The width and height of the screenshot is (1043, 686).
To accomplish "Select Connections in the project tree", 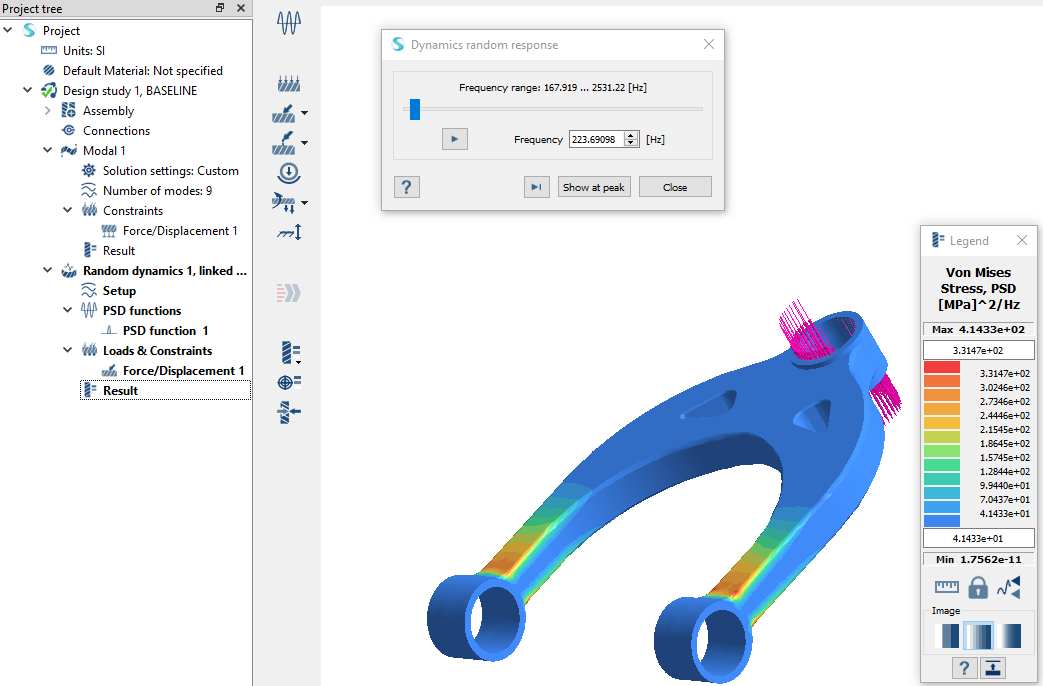I will tap(116, 131).
